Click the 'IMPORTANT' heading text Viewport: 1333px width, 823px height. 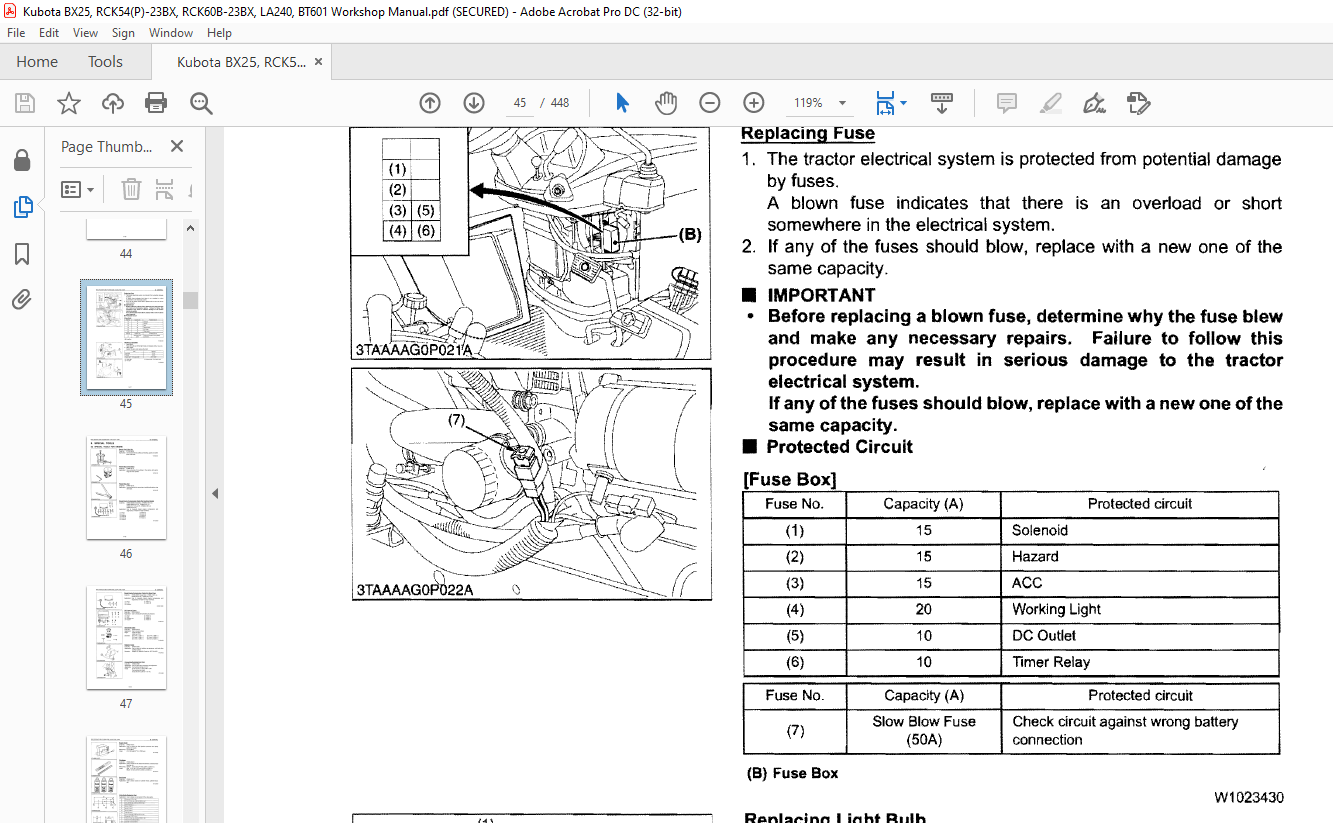[821, 295]
